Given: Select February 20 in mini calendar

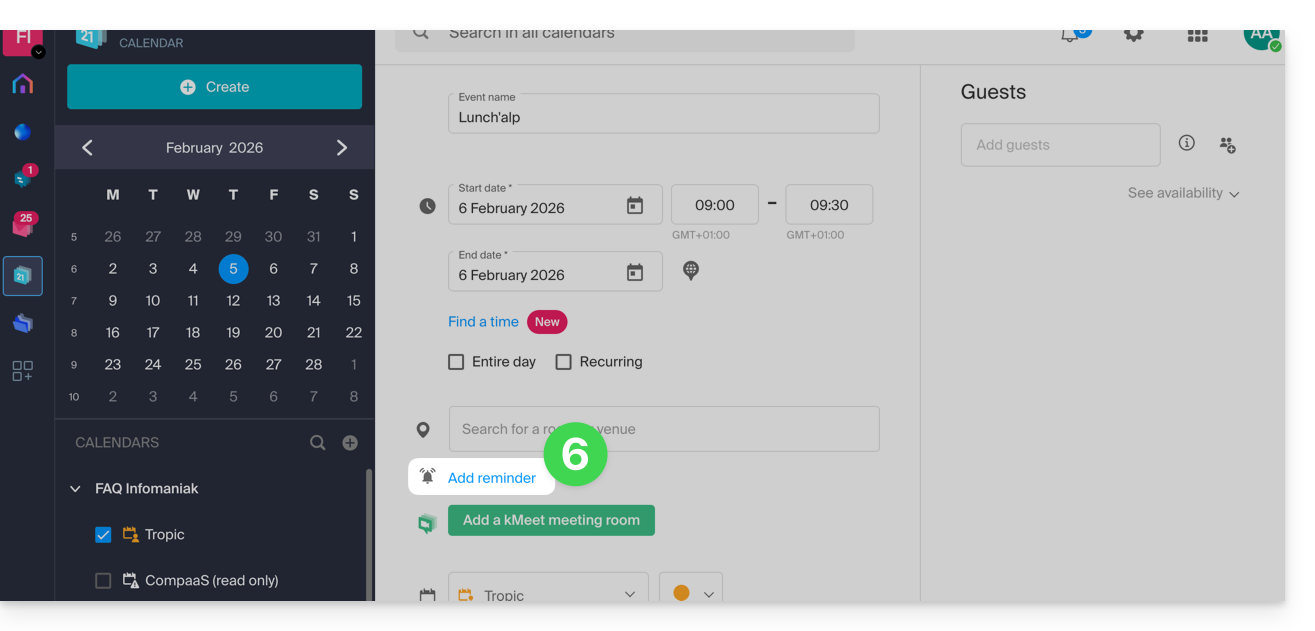Looking at the screenshot, I should click(x=273, y=333).
